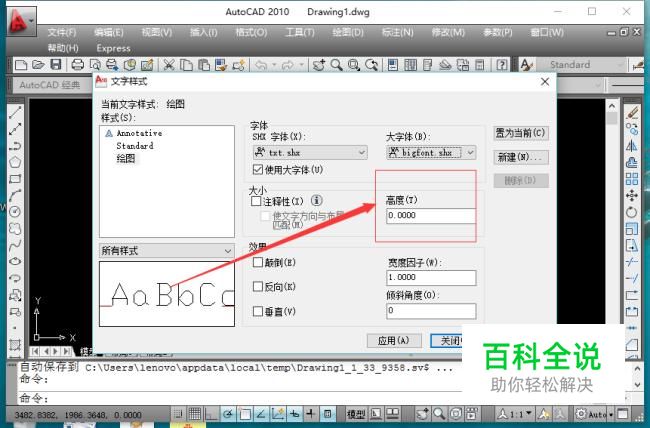Screen dimensions: 650x428
Task: Select the Array modify tool
Action: (x=632, y=179)
